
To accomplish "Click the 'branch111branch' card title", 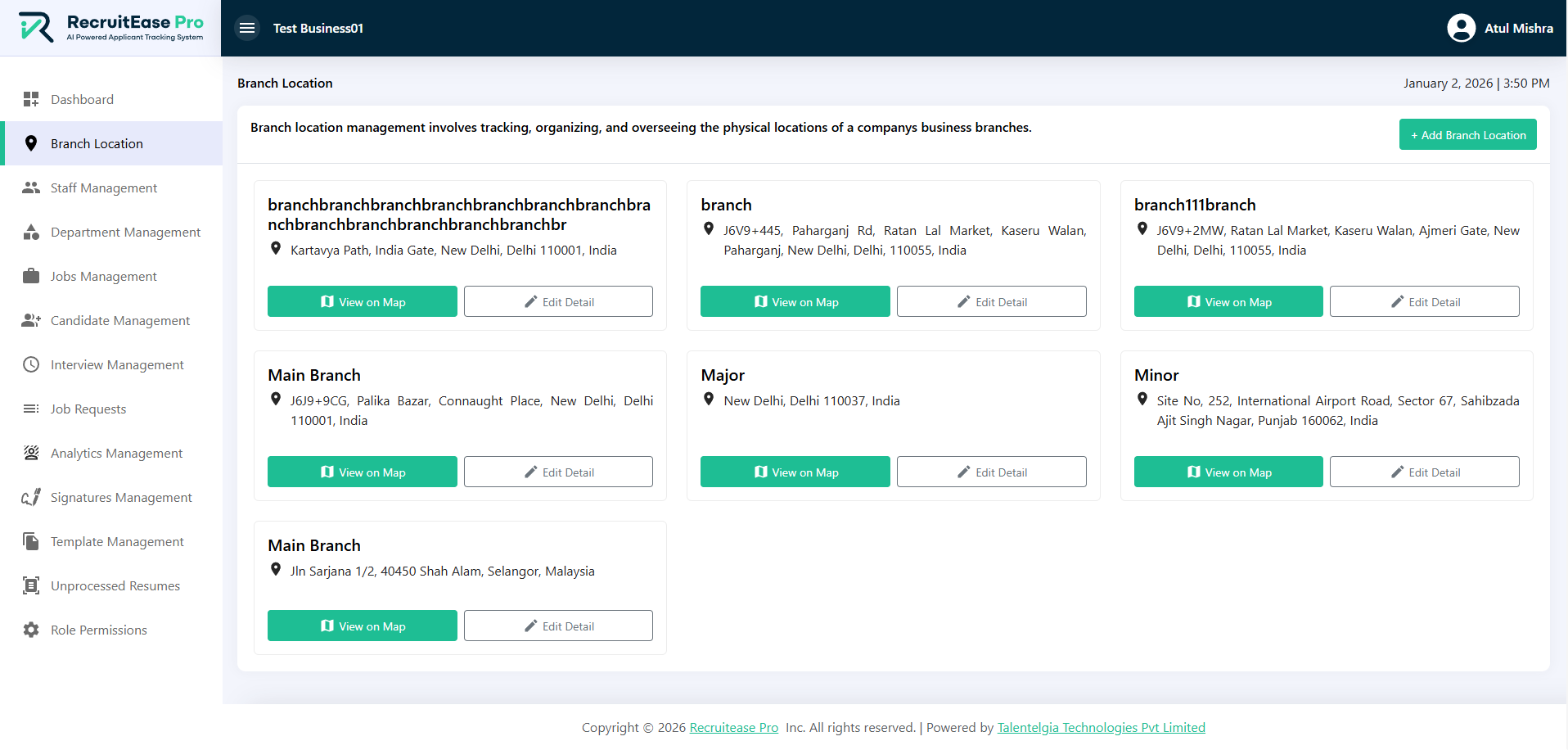I will coord(1195,205).
